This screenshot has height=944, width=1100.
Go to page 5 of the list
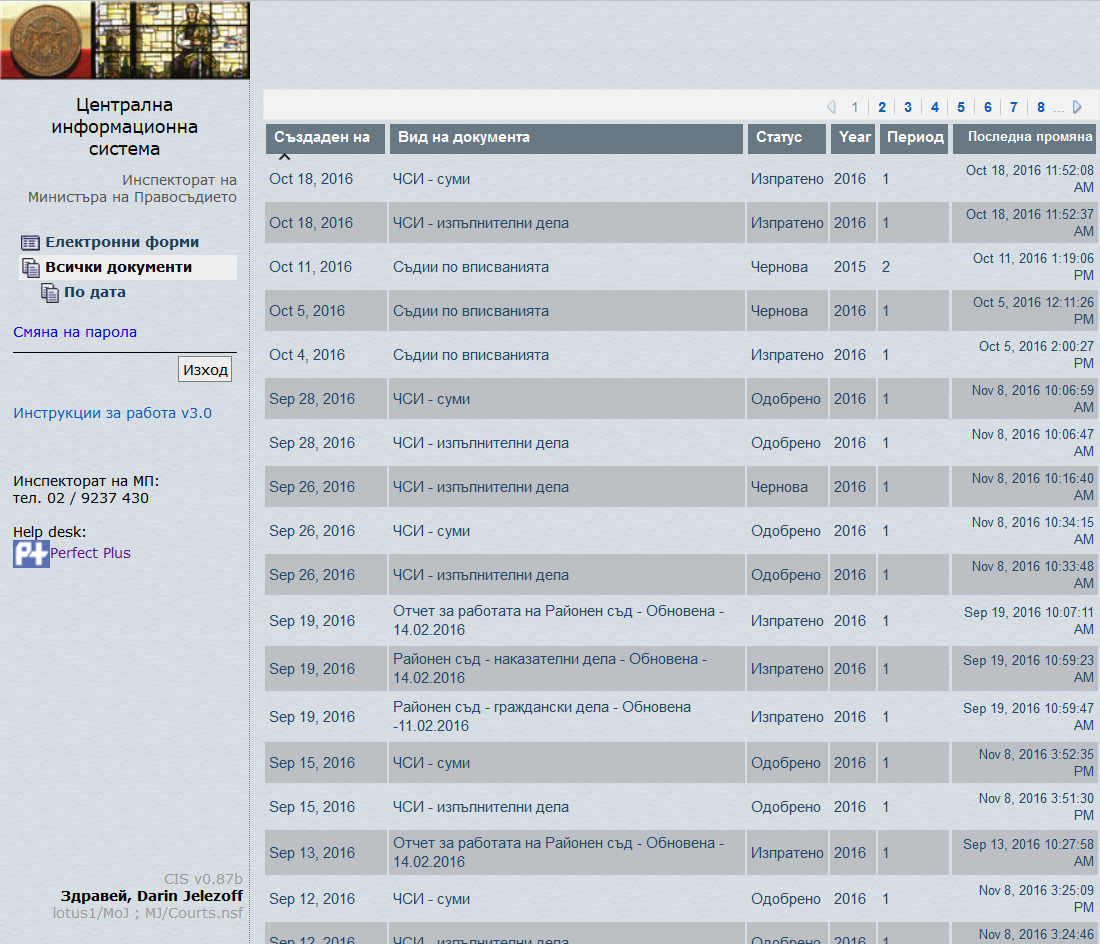point(961,107)
